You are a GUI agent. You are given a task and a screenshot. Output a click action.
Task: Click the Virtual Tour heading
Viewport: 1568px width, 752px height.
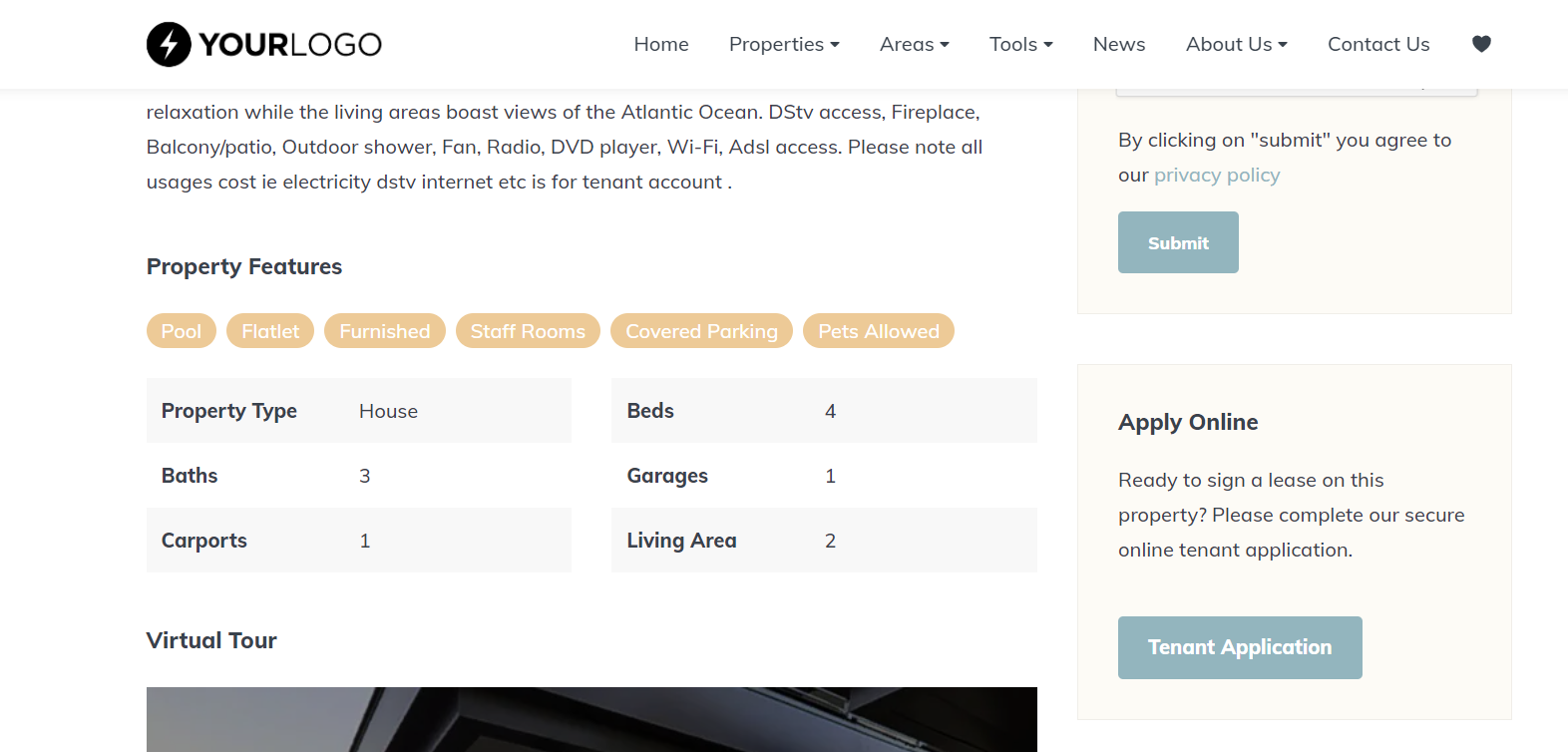(211, 640)
